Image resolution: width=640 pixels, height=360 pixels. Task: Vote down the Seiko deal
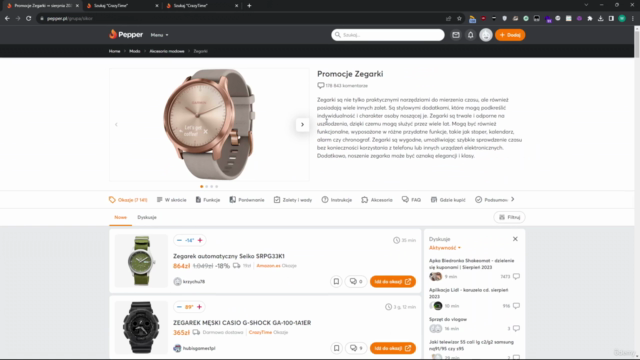[x=179, y=240]
